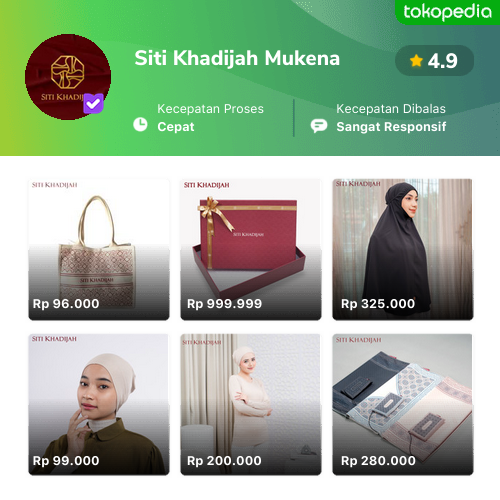This screenshot has width=500, height=500.
Task: Click the Siti Khadijah store avatar
Action: (x=68, y=77)
